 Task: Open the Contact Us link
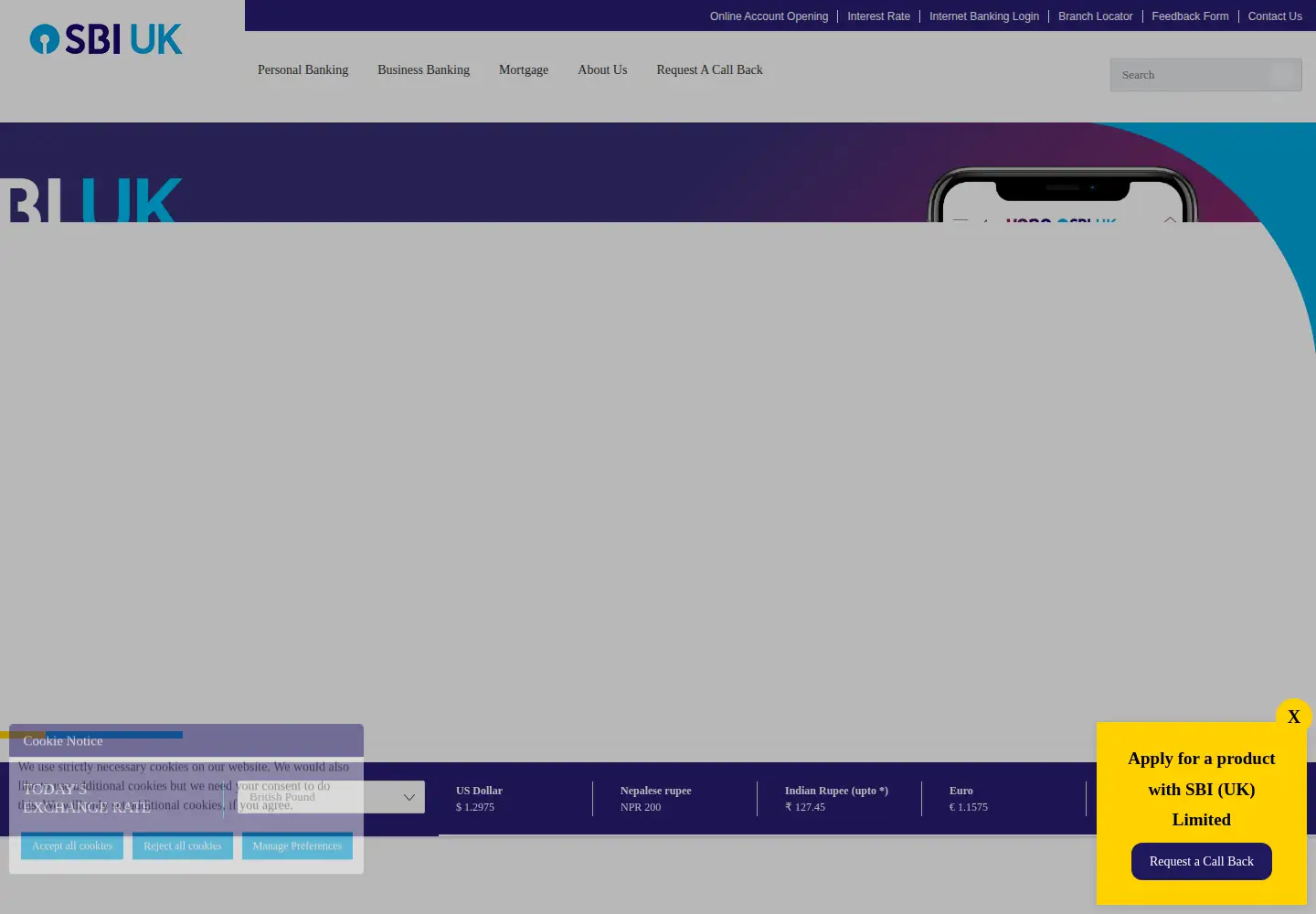pyautogui.click(x=1275, y=16)
